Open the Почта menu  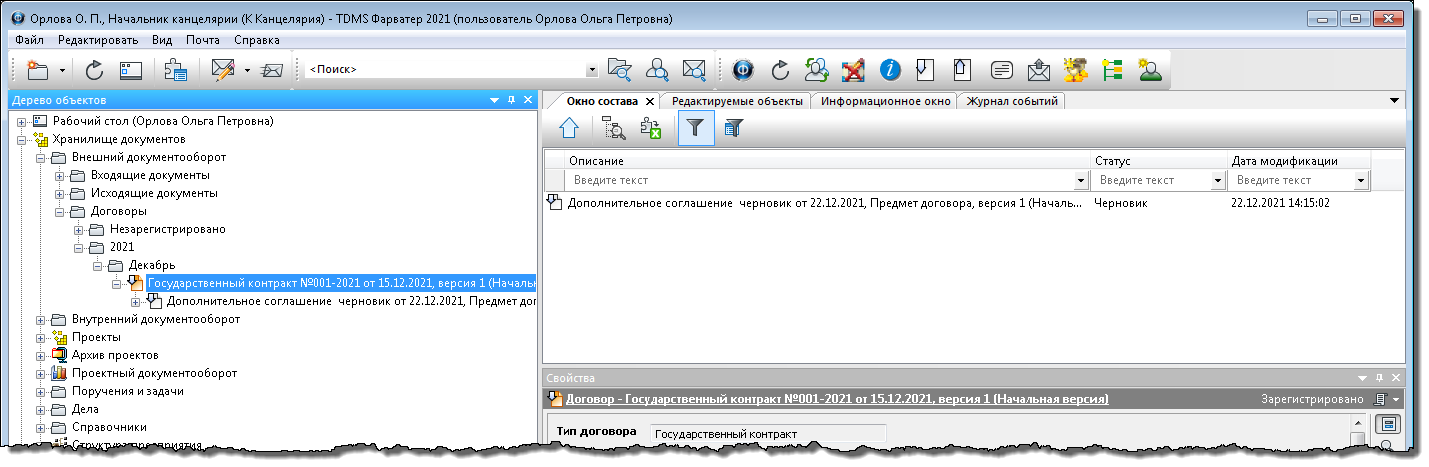pos(203,40)
